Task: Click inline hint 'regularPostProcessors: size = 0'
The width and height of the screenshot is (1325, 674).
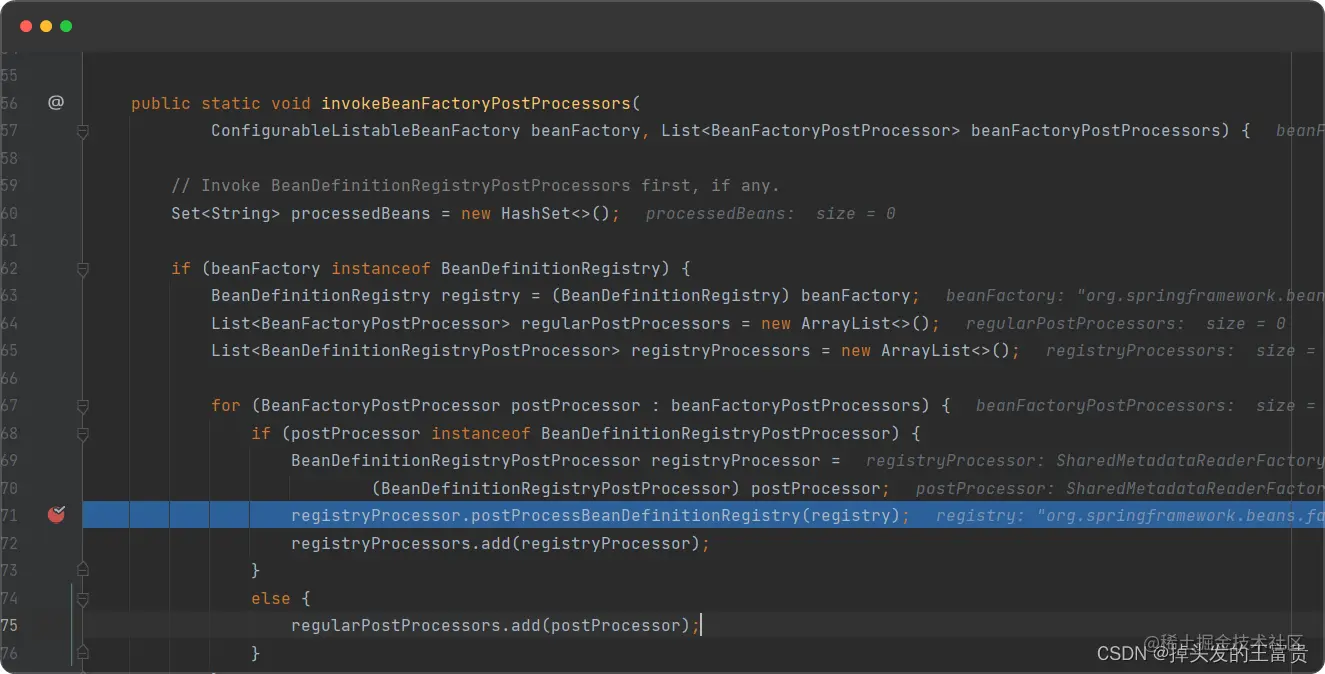Action: 1126,323
